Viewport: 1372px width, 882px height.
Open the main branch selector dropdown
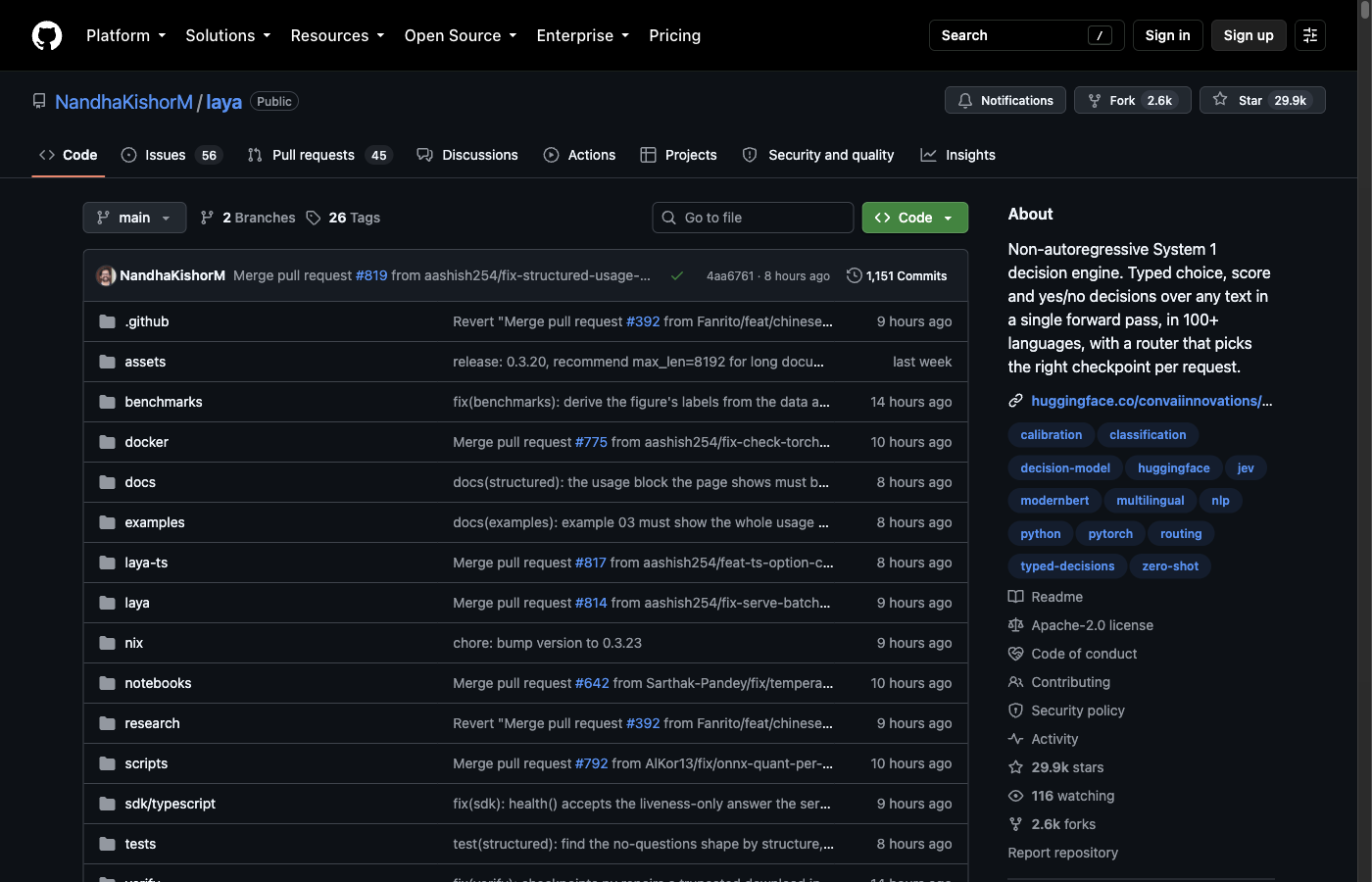point(134,218)
